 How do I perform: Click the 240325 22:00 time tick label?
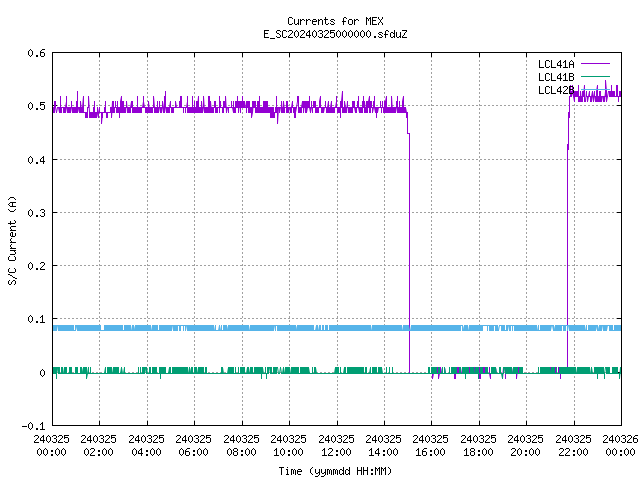coord(573,446)
